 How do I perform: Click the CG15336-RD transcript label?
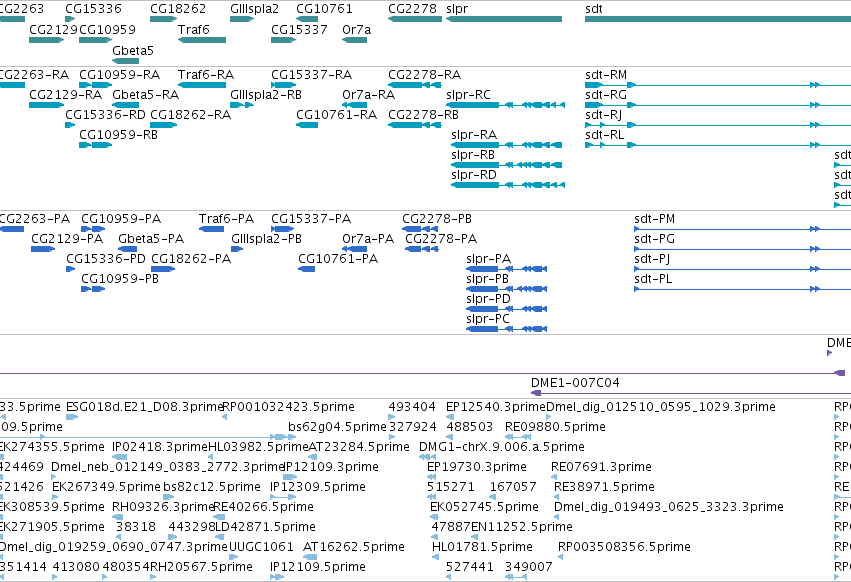coord(105,115)
